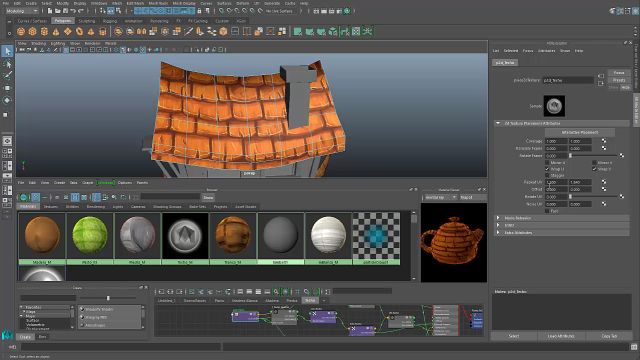This screenshot has height=360, width=640.
Task: Click the magnifier icon in node editor toolbar
Action: 276,292
